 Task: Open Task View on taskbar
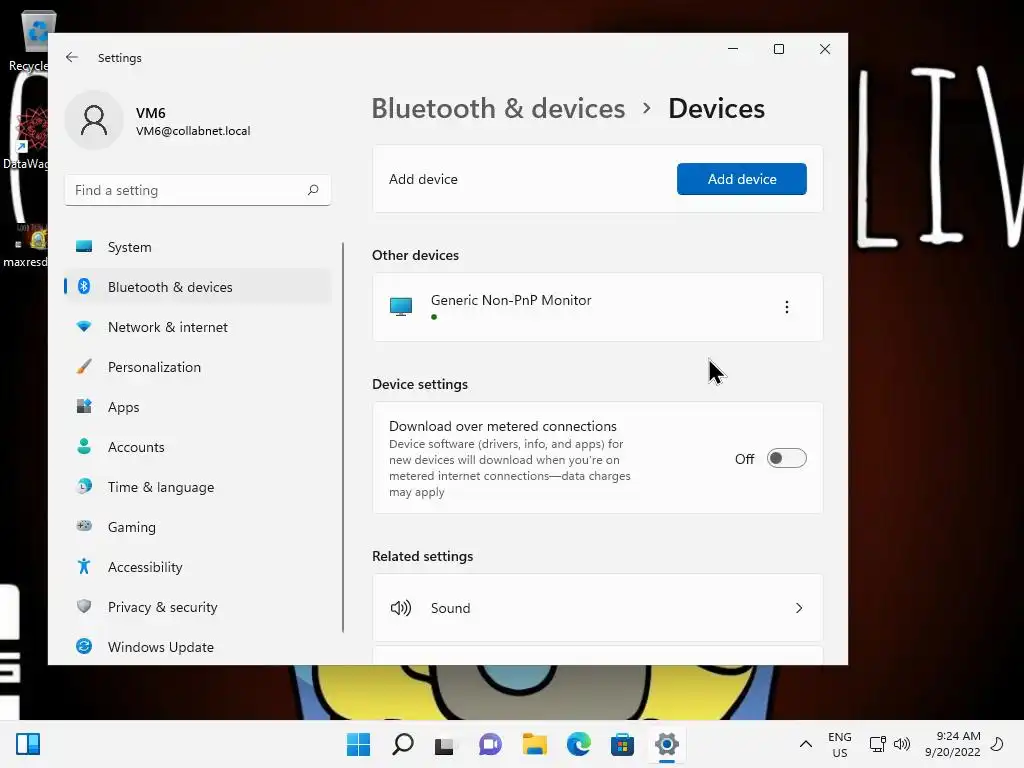(x=446, y=744)
